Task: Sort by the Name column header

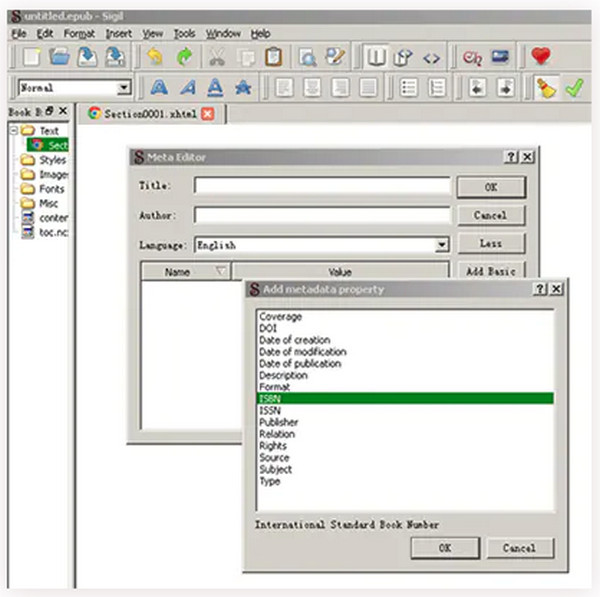Action: (x=186, y=271)
